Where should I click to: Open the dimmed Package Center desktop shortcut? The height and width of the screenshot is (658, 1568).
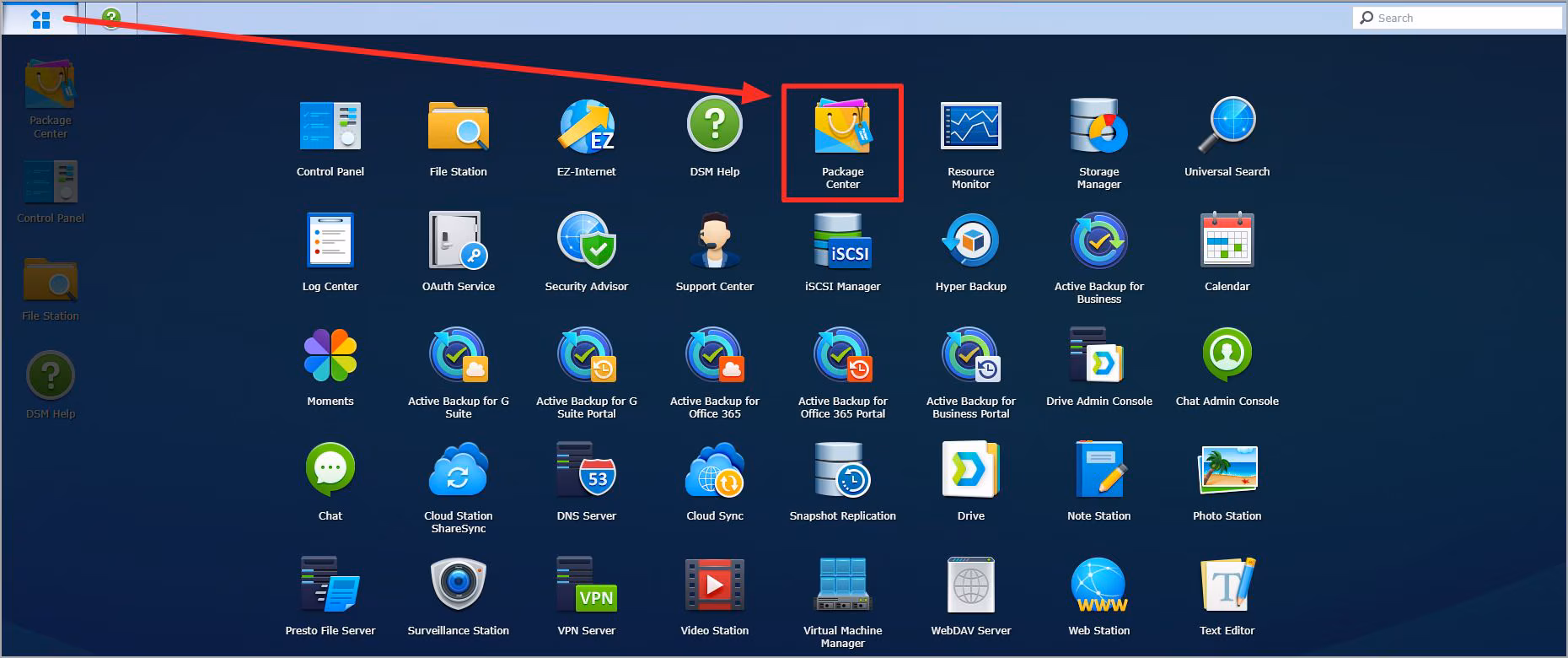coord(51,99)
